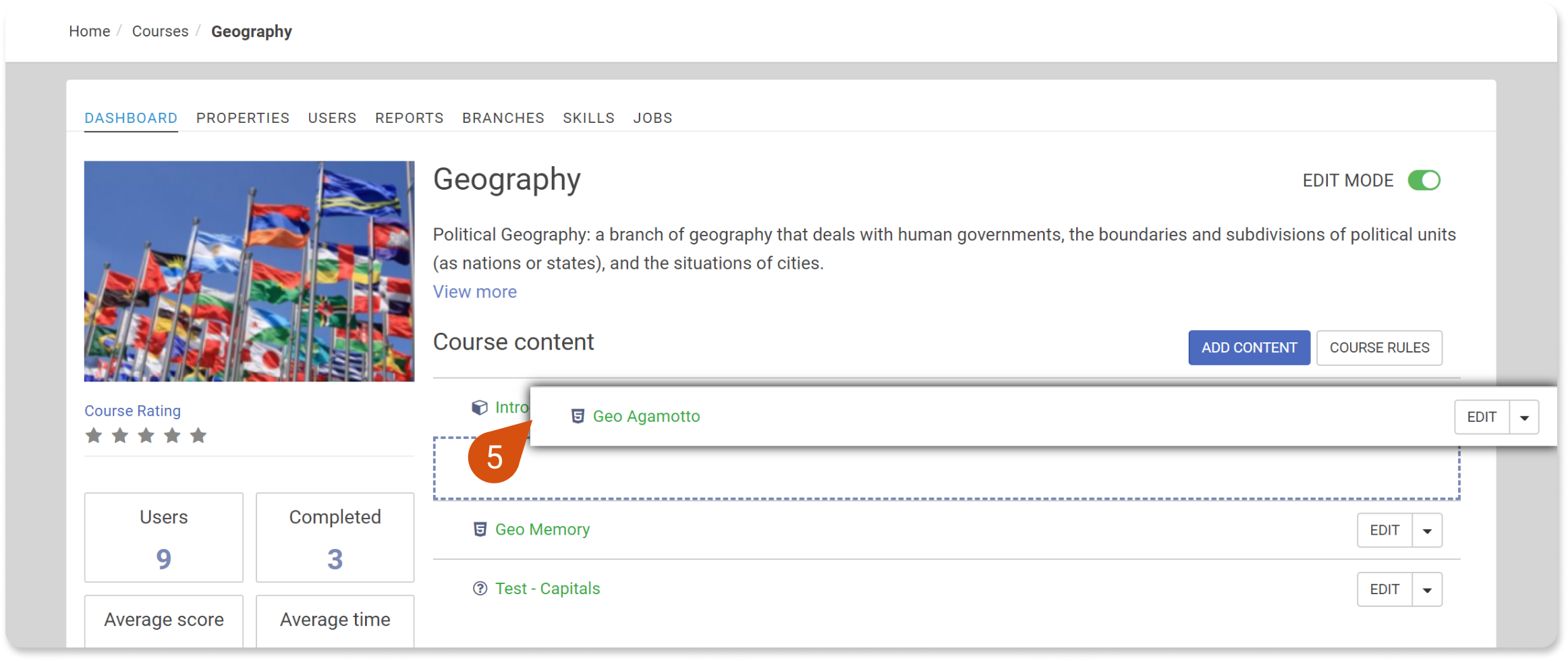1568x661 pixels.
Task: Open the Geo Memory edit dropdown arrow
Action: point(1427,531)
